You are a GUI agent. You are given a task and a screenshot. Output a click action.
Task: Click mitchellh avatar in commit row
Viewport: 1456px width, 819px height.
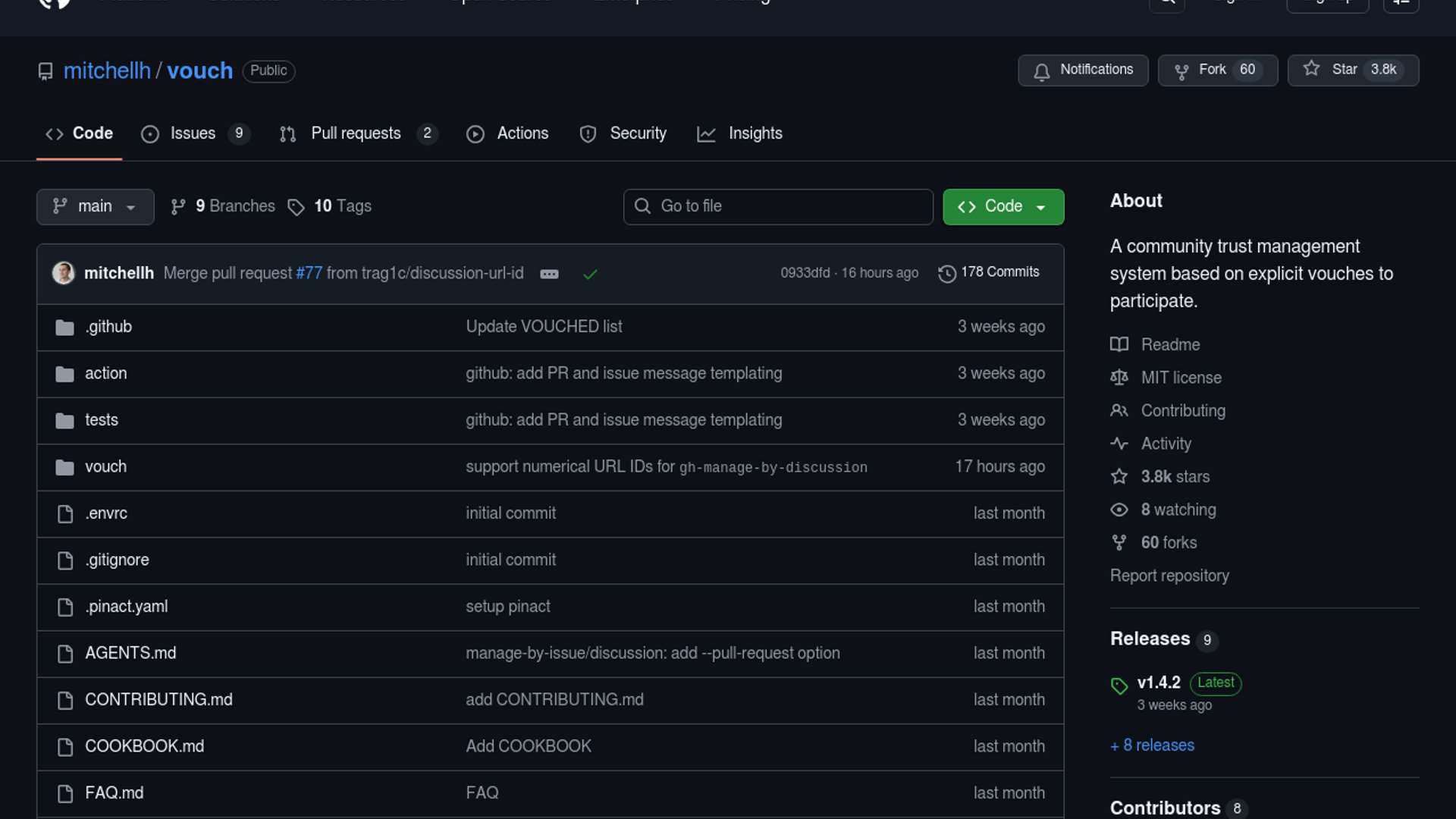64,273
